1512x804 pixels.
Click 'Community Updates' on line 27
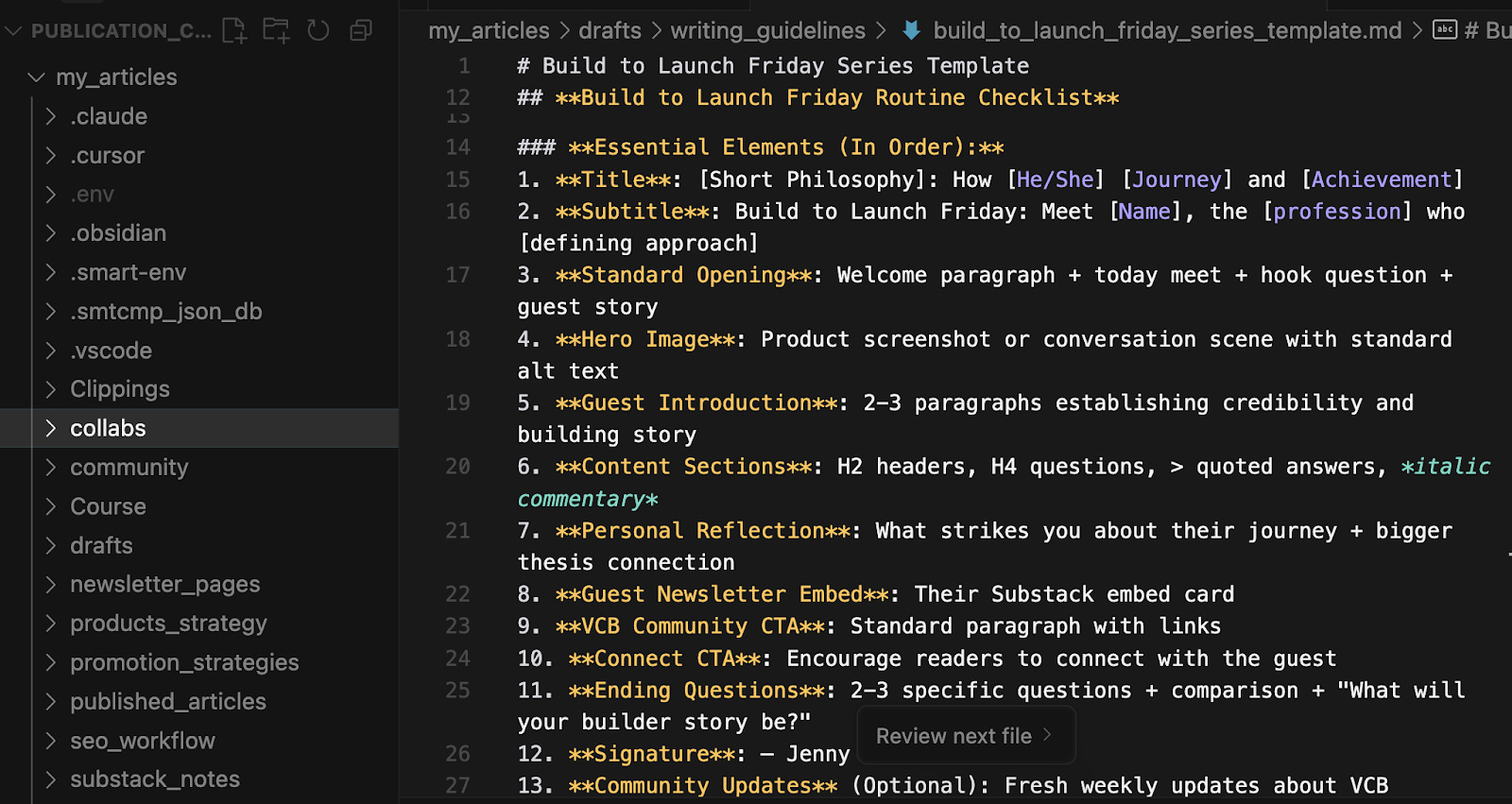click(703, 786)
